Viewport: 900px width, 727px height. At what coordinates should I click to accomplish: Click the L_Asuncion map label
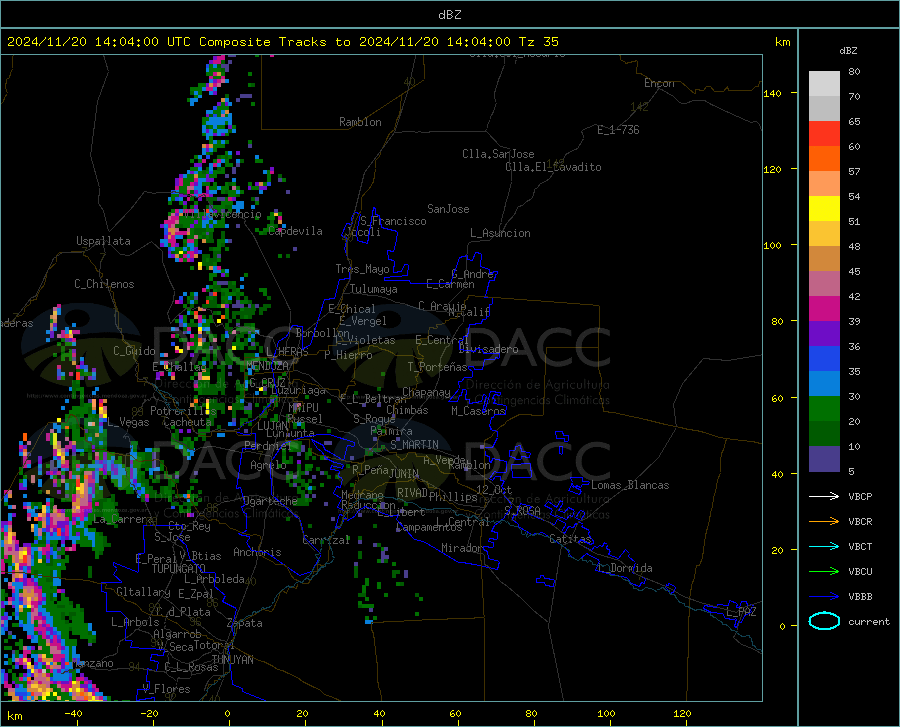500,233
